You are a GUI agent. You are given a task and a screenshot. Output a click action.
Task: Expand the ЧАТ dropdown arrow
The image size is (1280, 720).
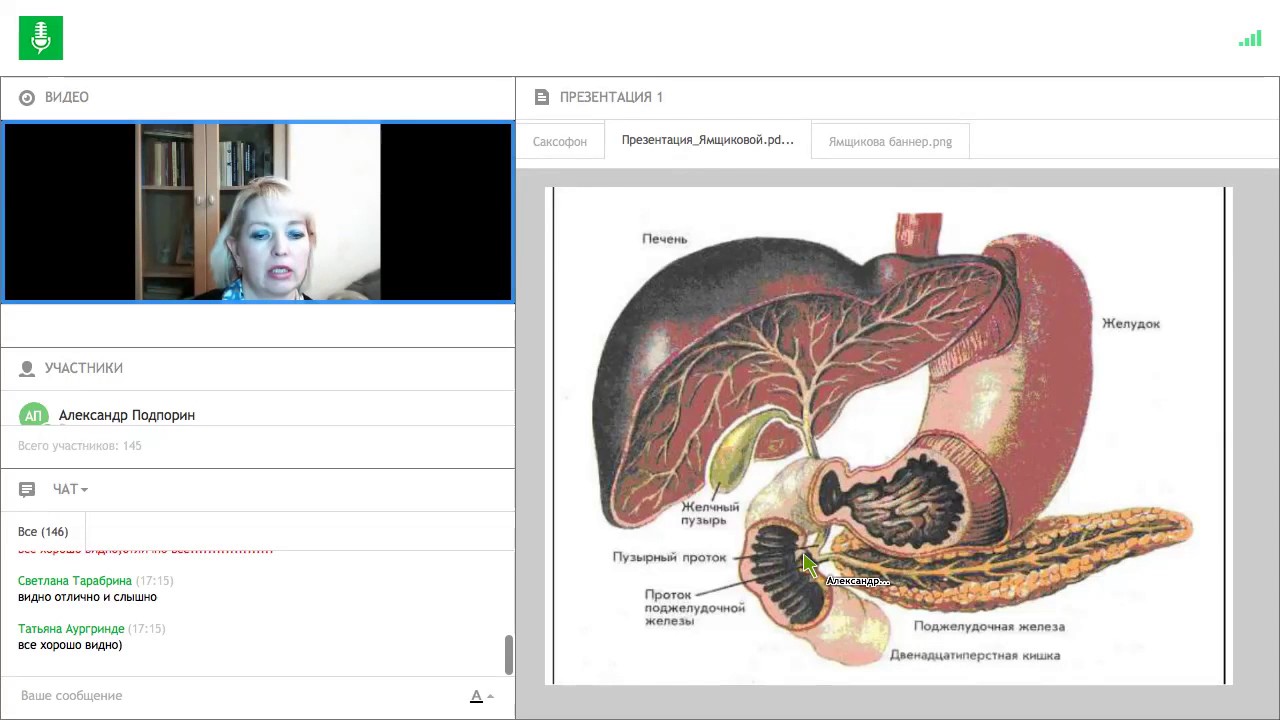point(84,490)
